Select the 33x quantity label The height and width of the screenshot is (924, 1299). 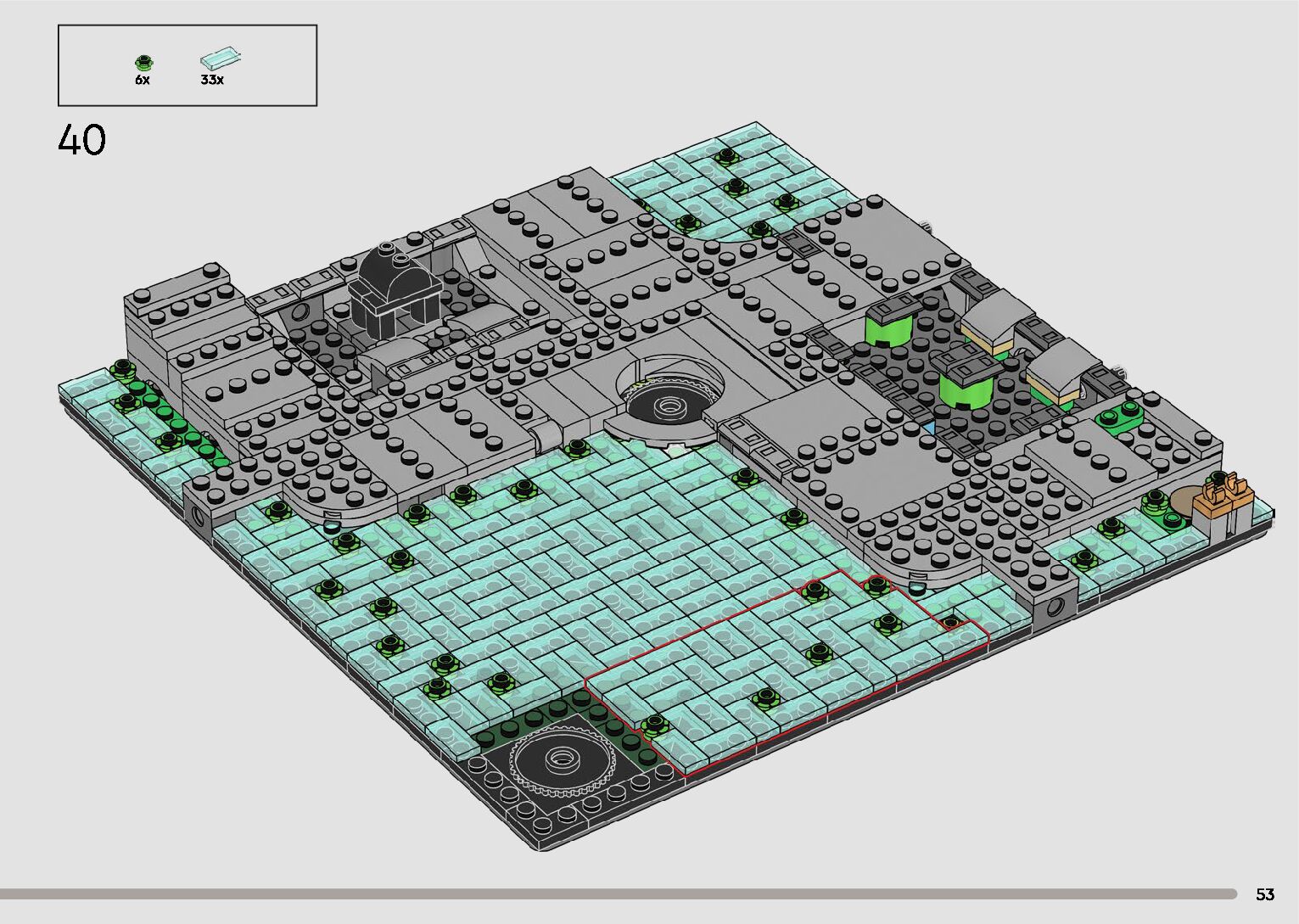point(212,80)
